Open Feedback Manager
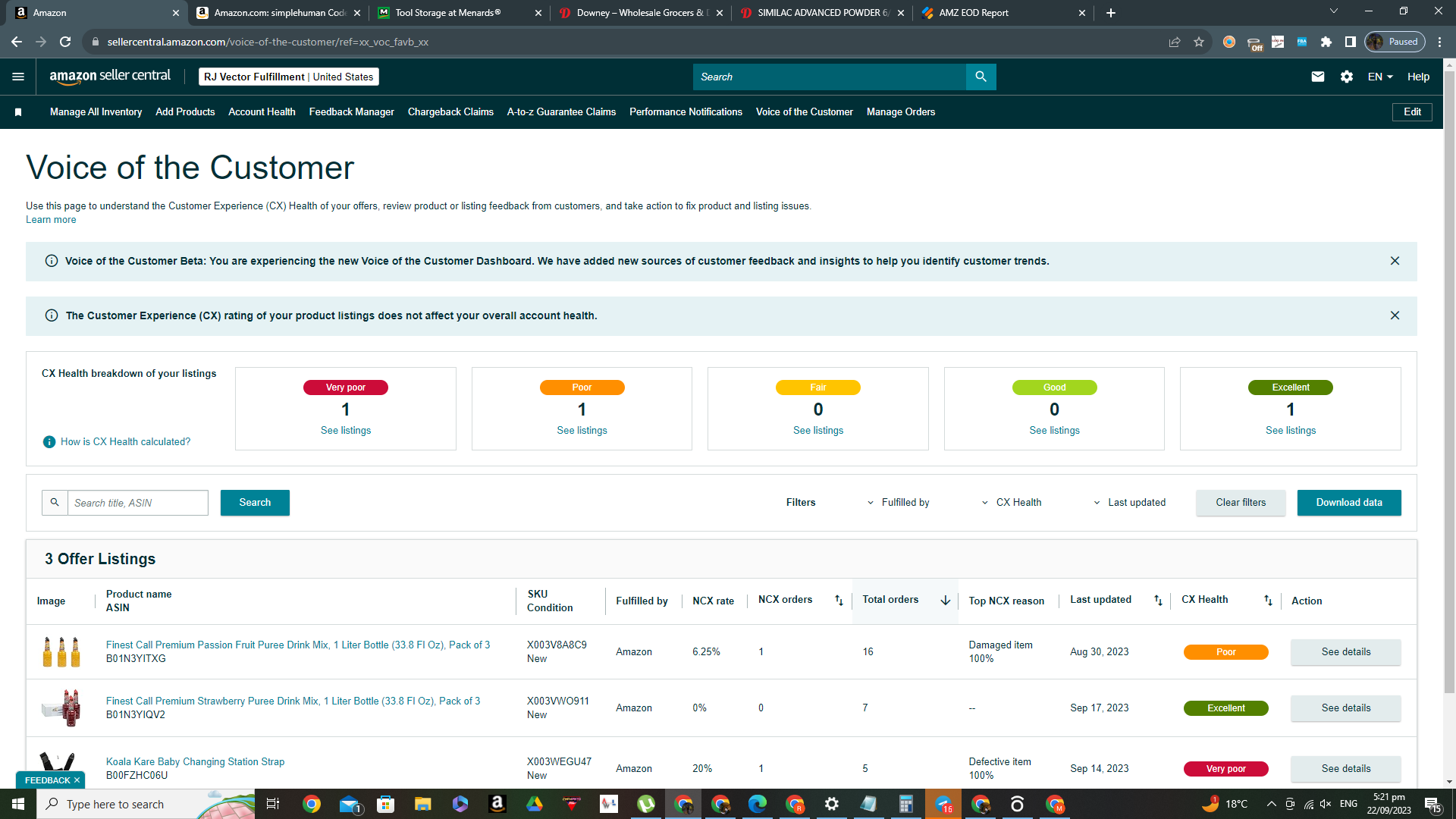The height and width of the screenshot is (819, 1456). point(351,112)
